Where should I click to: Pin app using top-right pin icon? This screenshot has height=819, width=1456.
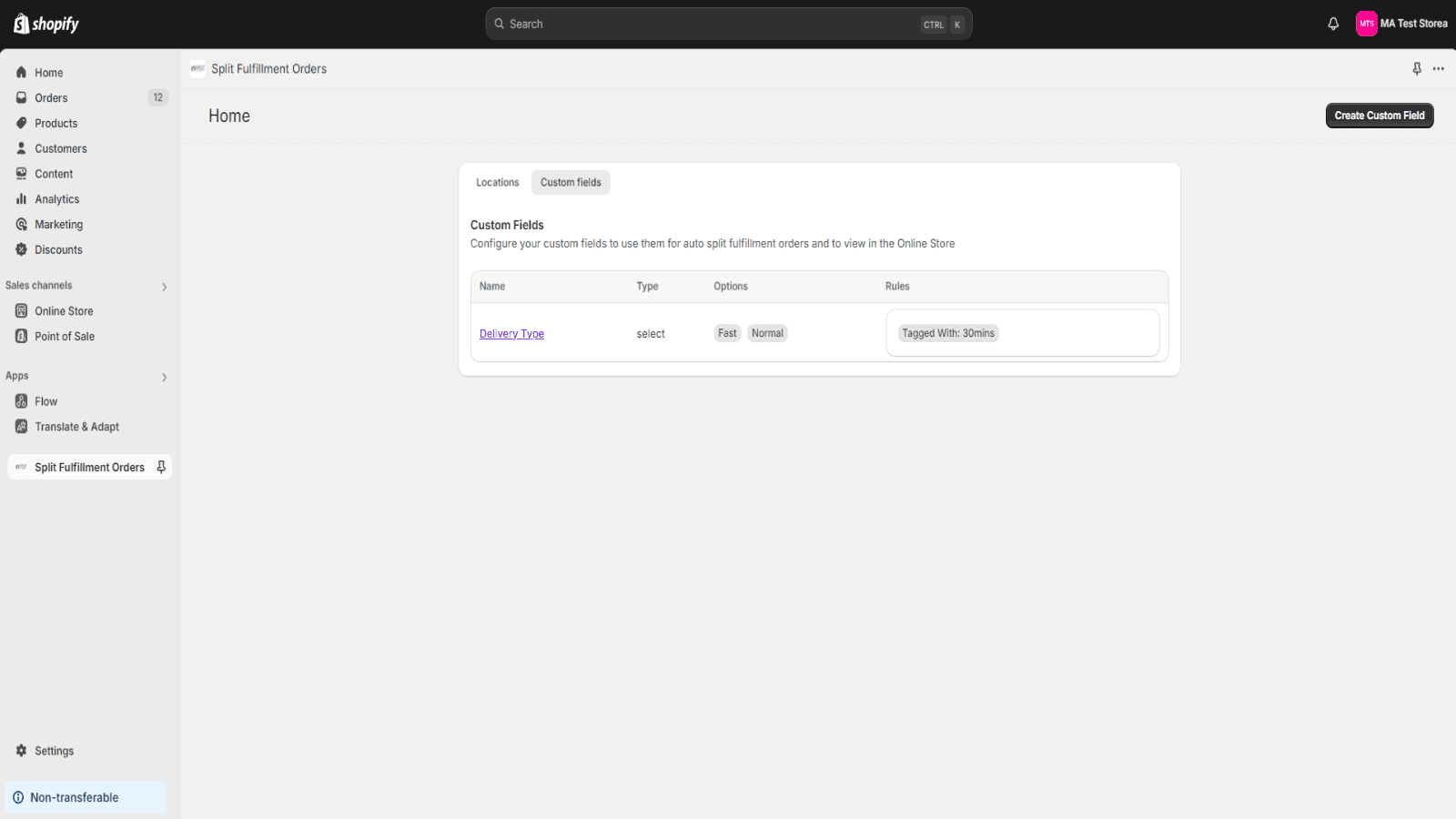point(1417,69)
